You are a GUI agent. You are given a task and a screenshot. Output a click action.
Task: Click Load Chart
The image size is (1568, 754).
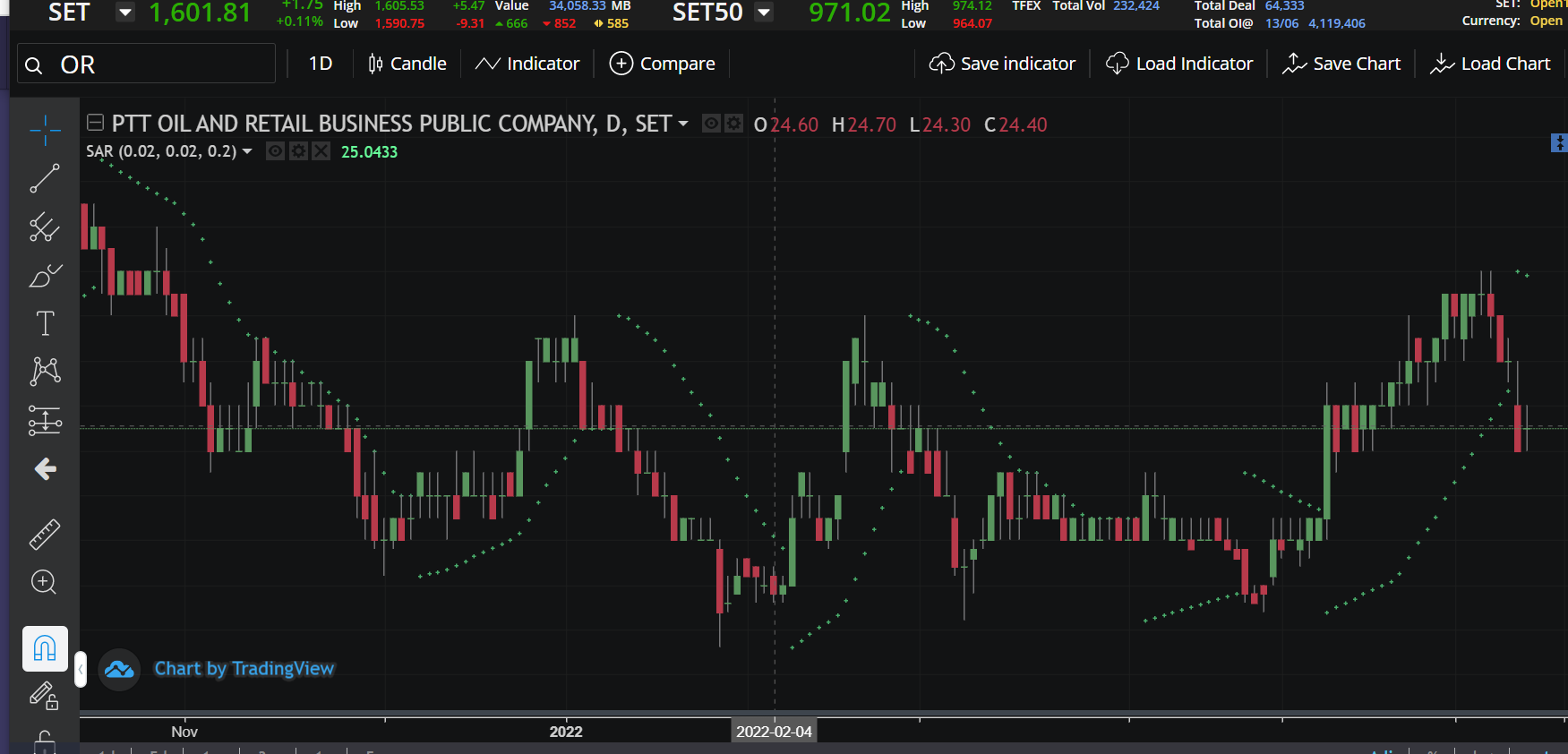pyautogui.click(x=1490, y=64)
